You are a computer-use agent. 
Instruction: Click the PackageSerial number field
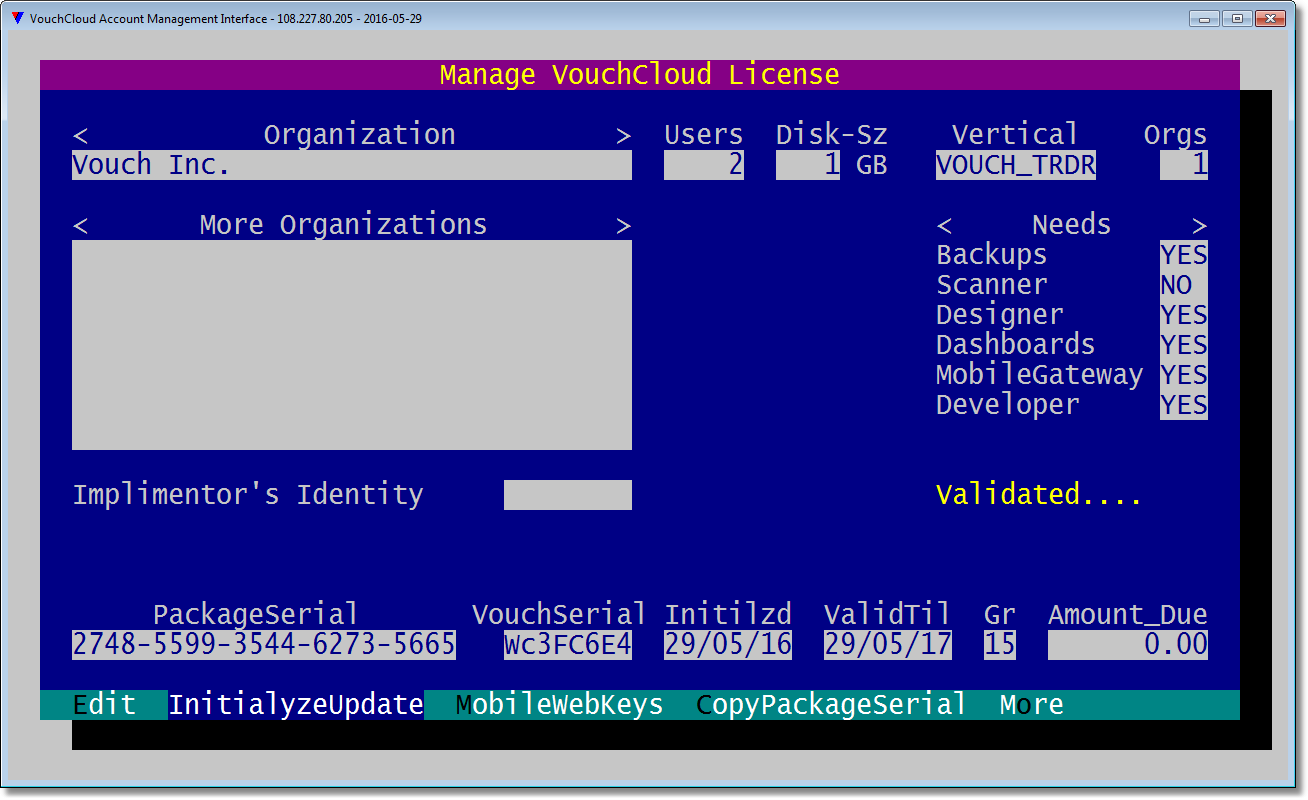(264, 645)
